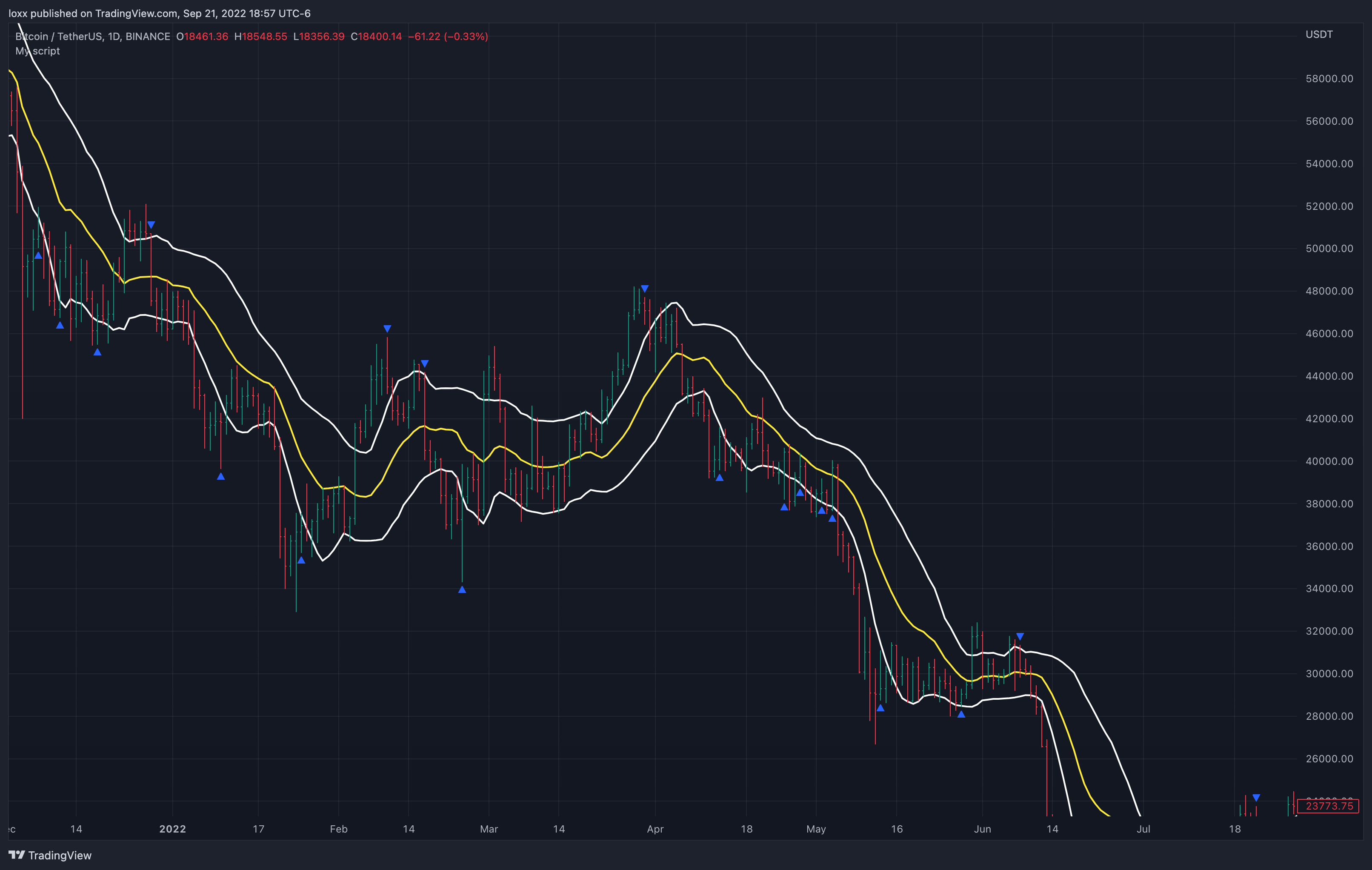
Task: Click the 58000.00 level on price scale
Action: (1329, 79)
